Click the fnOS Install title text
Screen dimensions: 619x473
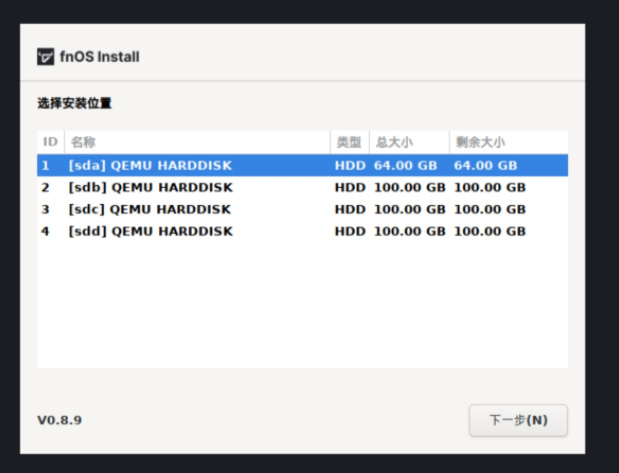[x=98, y=57]
